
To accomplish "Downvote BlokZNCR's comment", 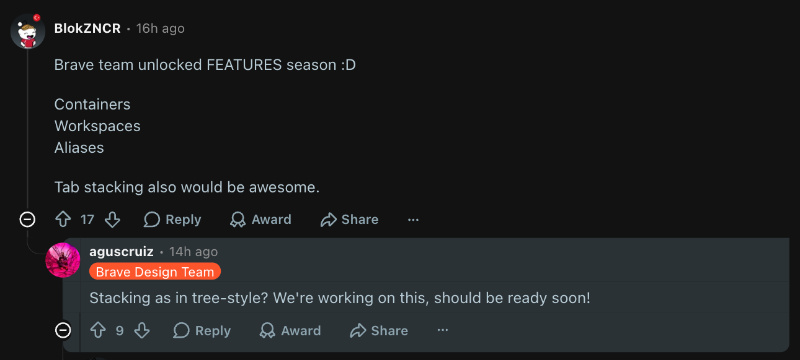I will pyautogui.click(x=112, y=220).
